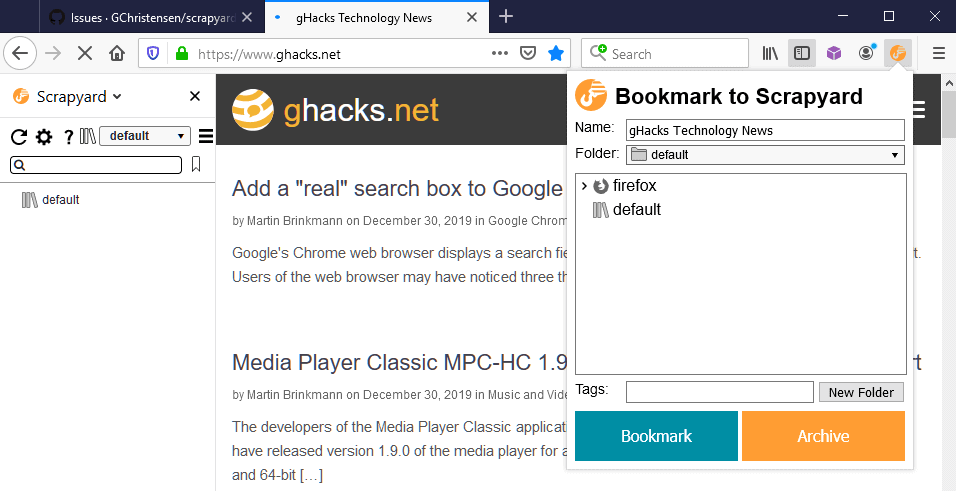The image size is (956, 491).
Task: Click the sidebar shelves books icon
Action: [x=88, y=136]
